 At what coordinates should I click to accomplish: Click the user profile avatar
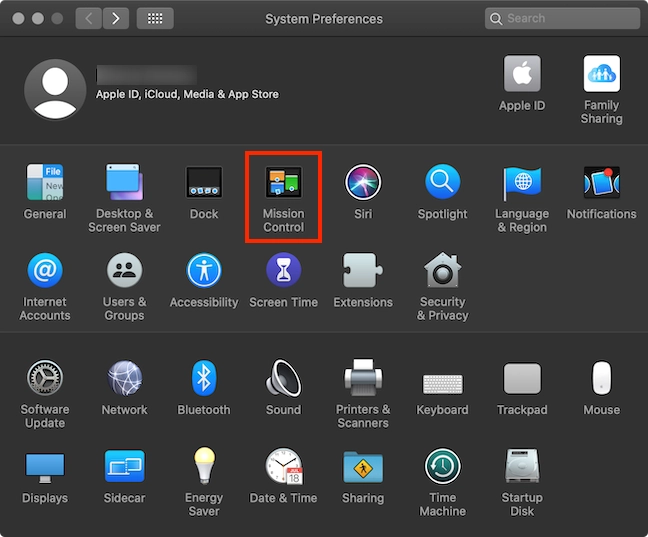click(x=55, y=89)
